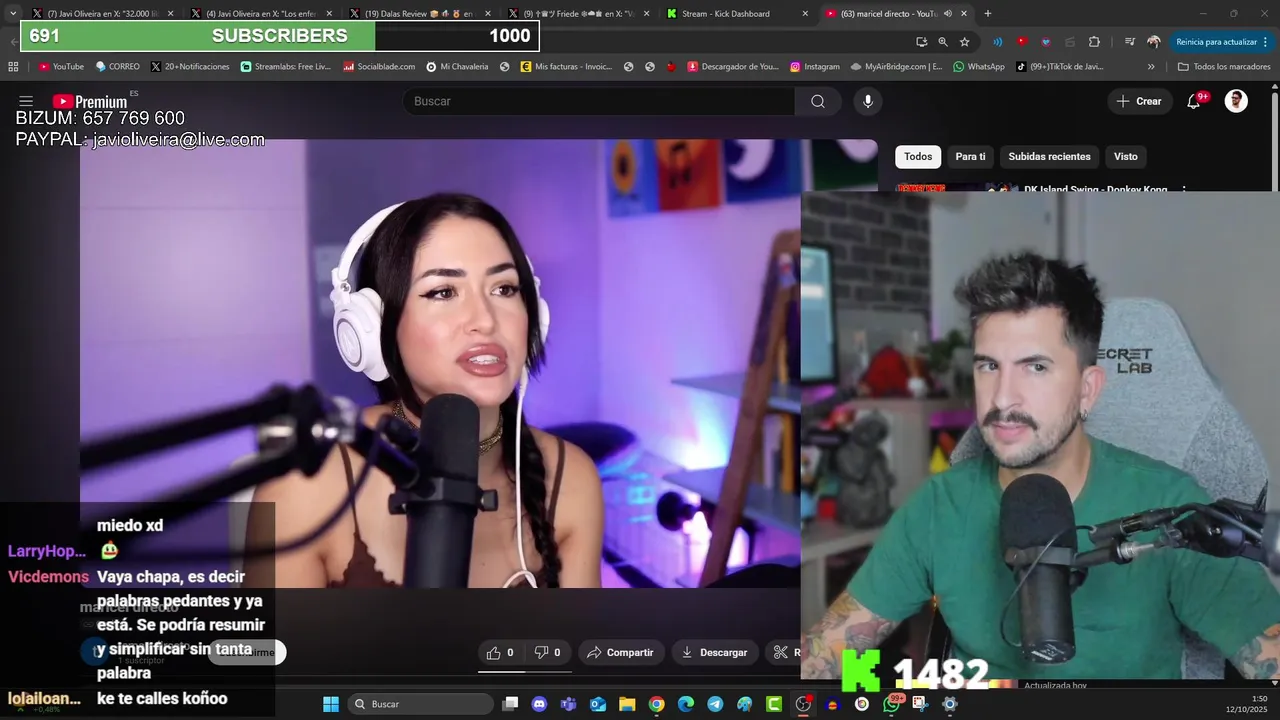Switch to the Dalas Review X tab
The width and height of the screenshot is (1280, 720).
420,14
